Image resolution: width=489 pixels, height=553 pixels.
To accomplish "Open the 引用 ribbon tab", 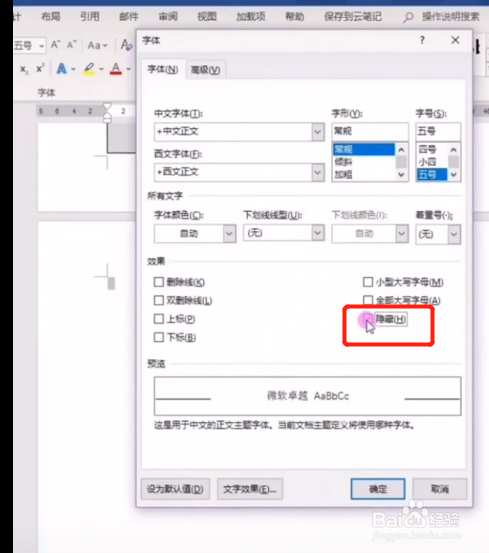I will coord(90,17).
